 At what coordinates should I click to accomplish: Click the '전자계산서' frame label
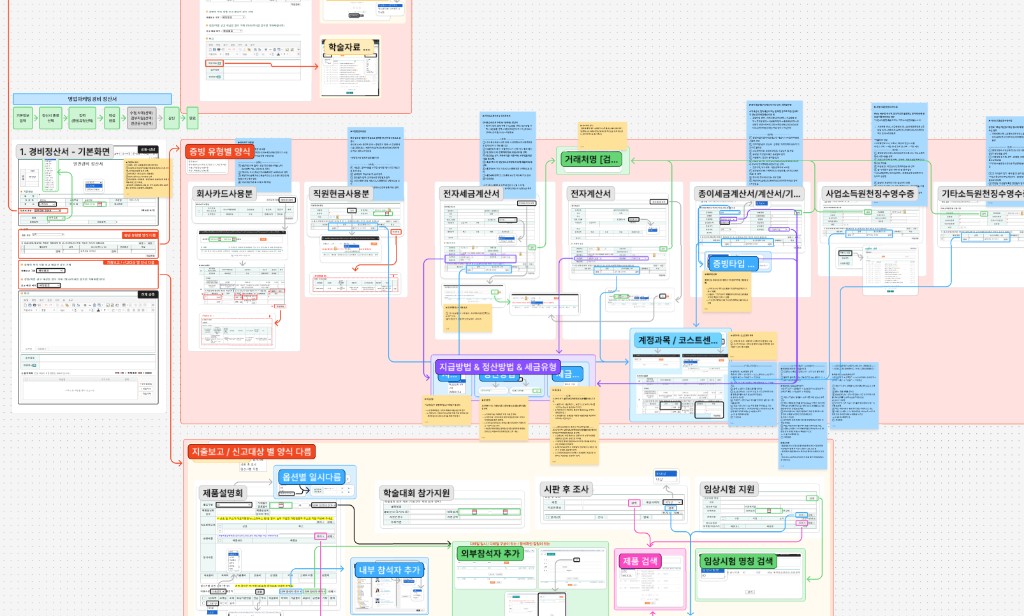click(590, 193)
